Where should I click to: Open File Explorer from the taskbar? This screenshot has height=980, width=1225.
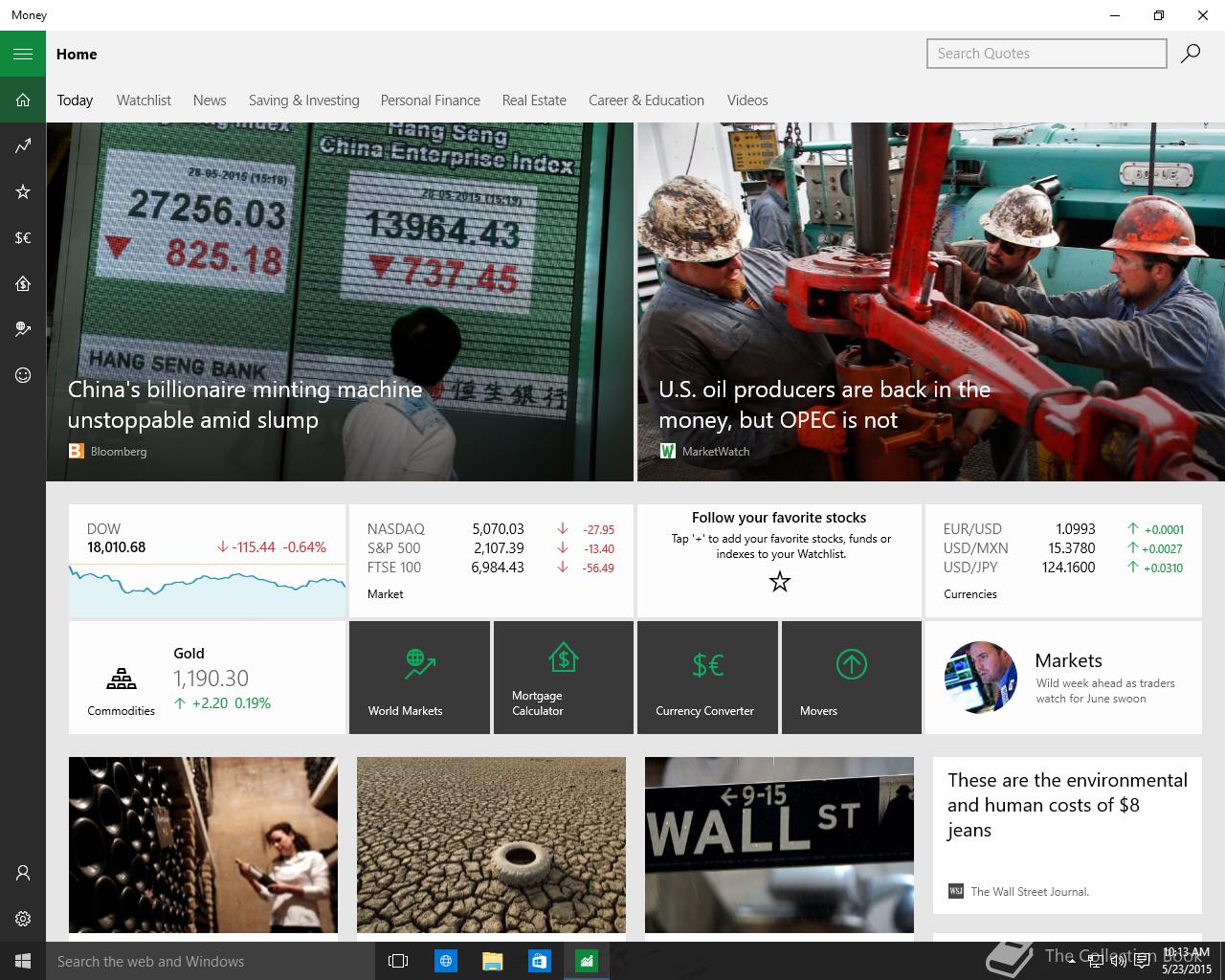coord(492,961)
